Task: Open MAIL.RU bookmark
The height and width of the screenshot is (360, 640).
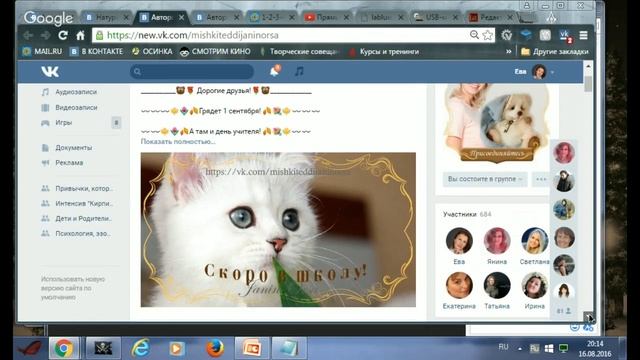Action: [42, 51]
